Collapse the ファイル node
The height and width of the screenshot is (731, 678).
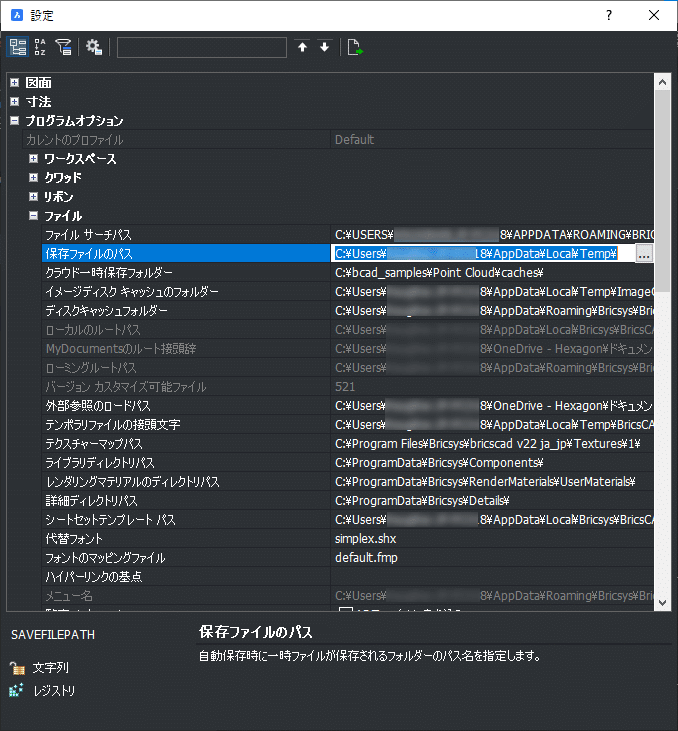point(33,216)
